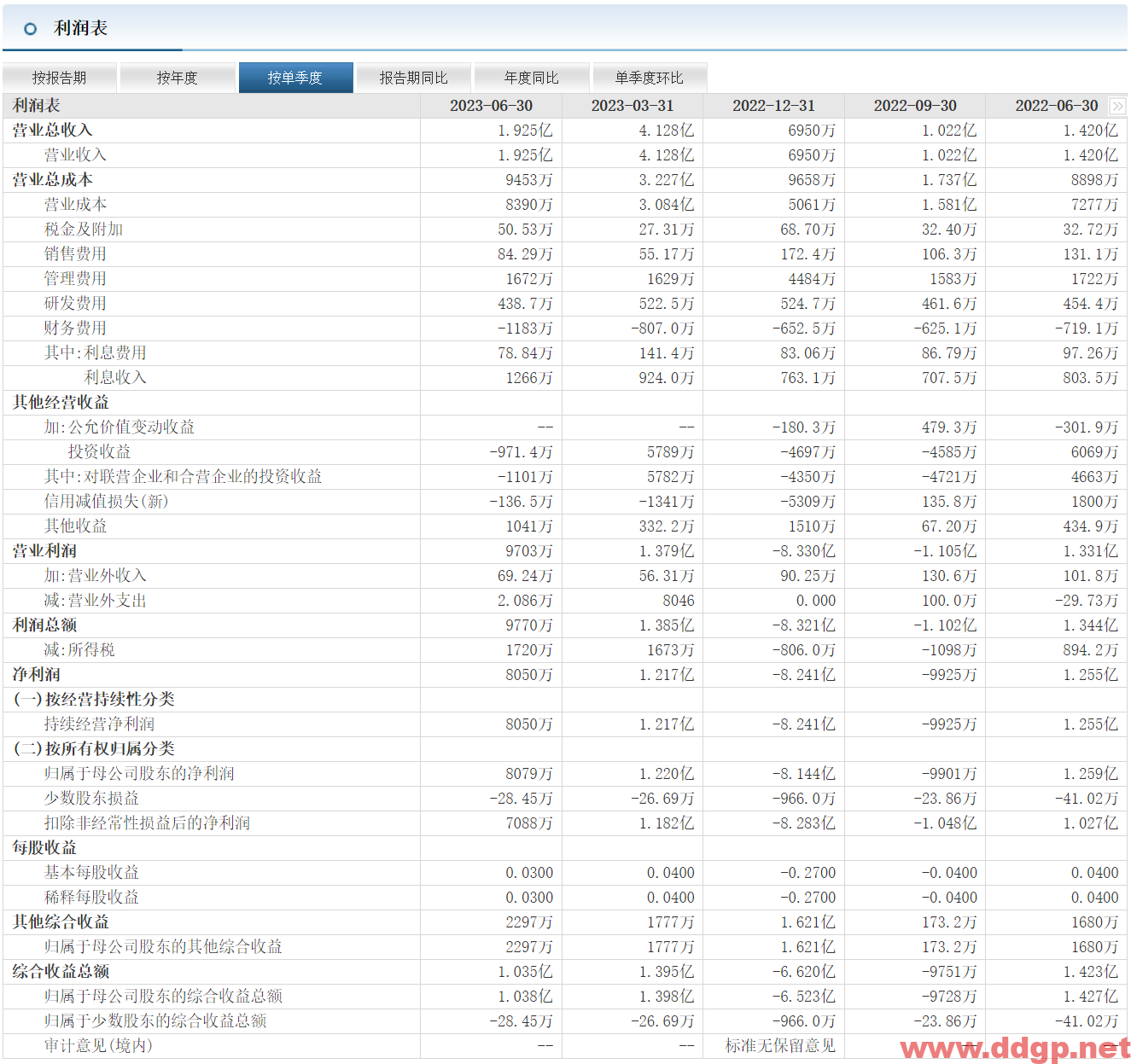This screenshot has width=1131, height=1064.
Task: Click the 净利润 row label
Action: point(36,675)
